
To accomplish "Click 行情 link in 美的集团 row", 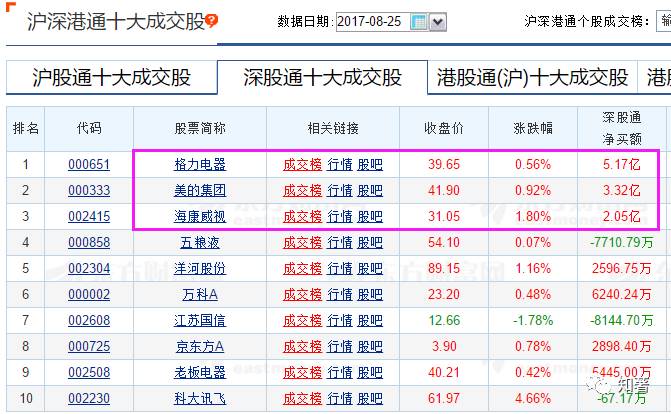I will pyautogui.click(x=340, y=191).
